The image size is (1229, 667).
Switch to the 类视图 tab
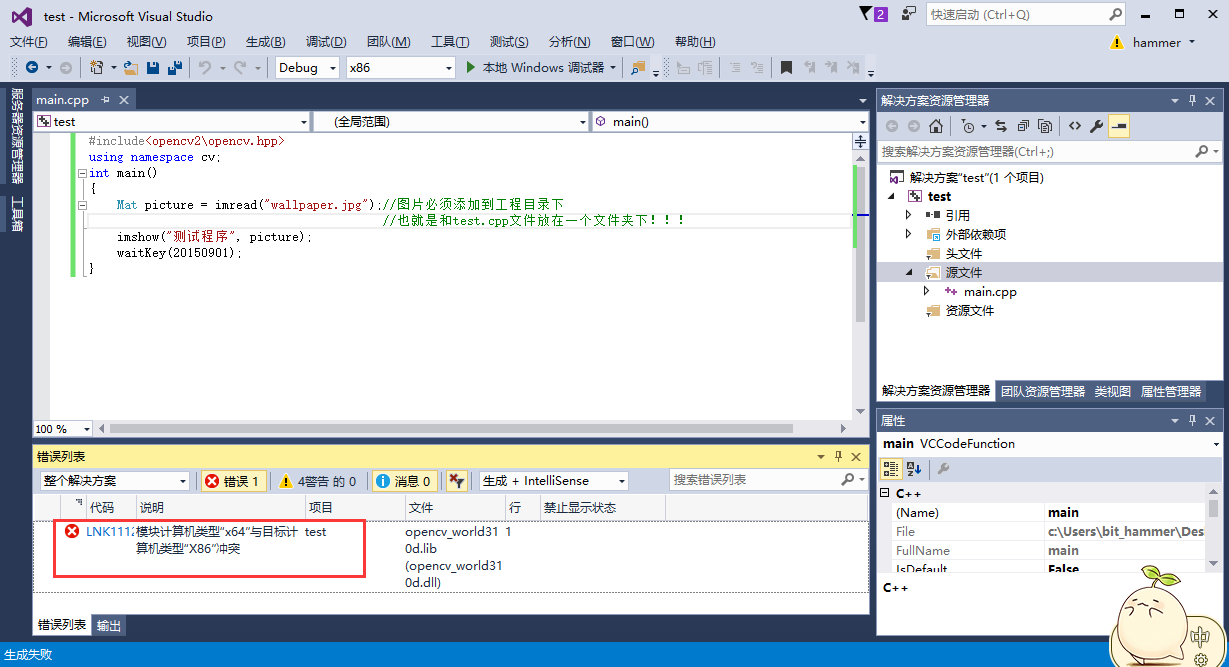[1112, 391]
